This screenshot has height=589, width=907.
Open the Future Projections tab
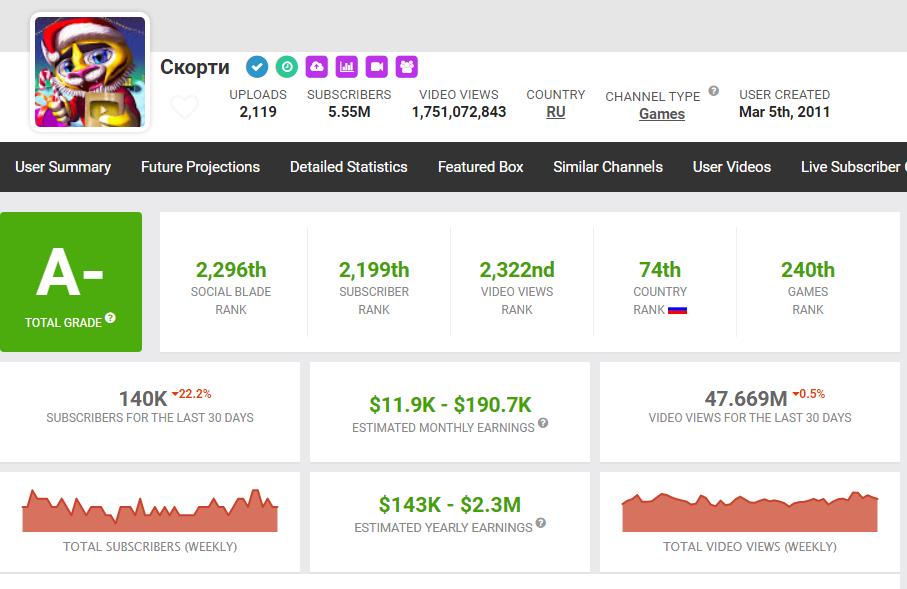[x=200, y=167]
